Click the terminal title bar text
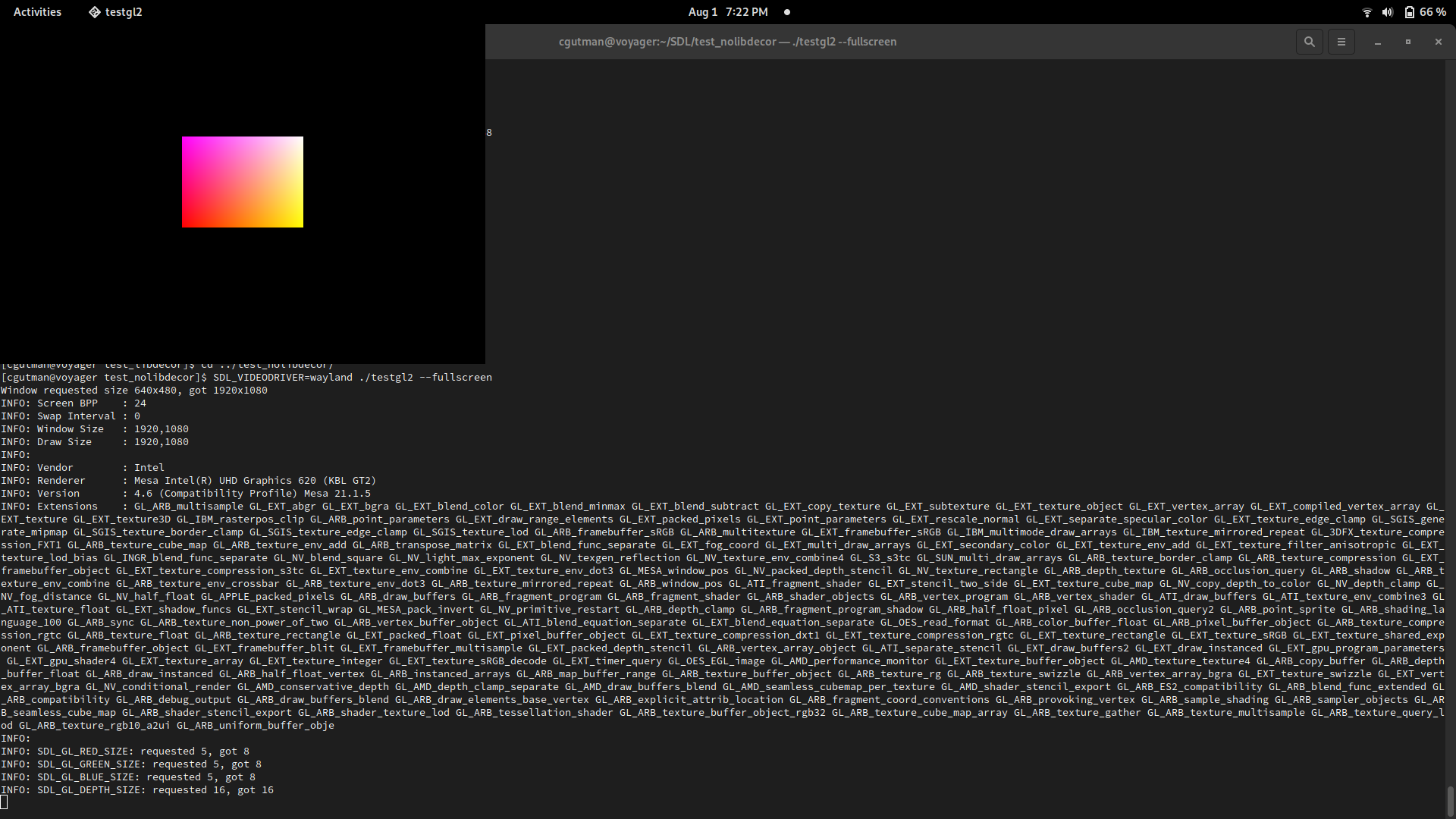The width and height of the screenshot is (1456, 819). point(727,42)
